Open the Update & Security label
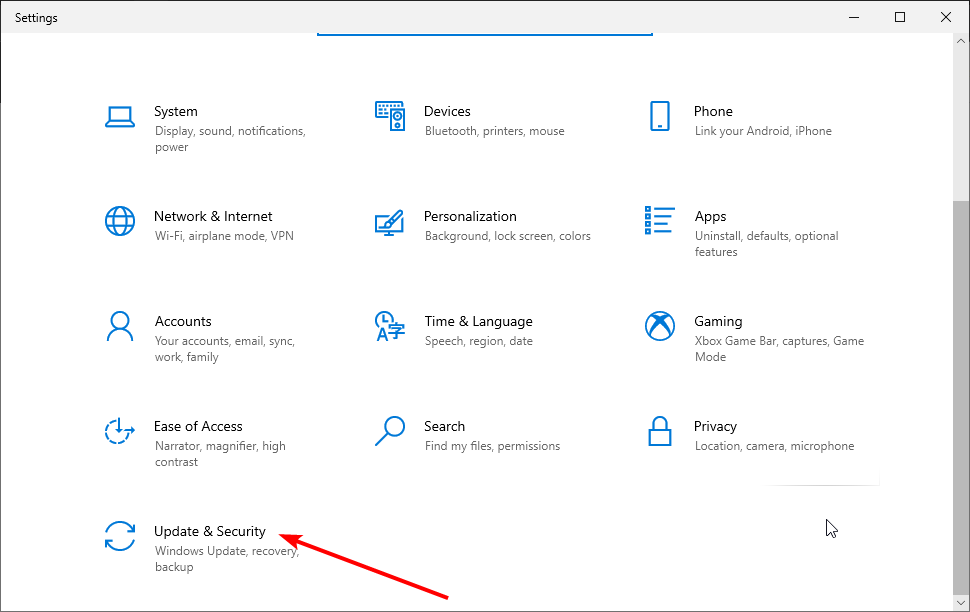Image resolution: width=970 pixels, height=612 pixels. 210,532
